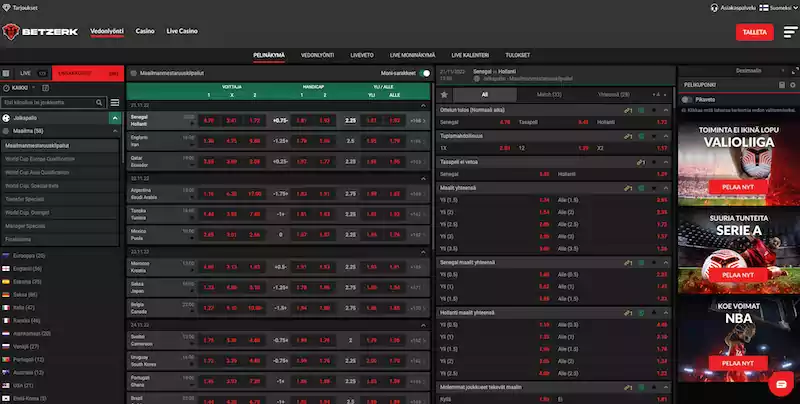
Task: Collapse the Jalkapallo sport section
Action: click(x=115, y=118)
